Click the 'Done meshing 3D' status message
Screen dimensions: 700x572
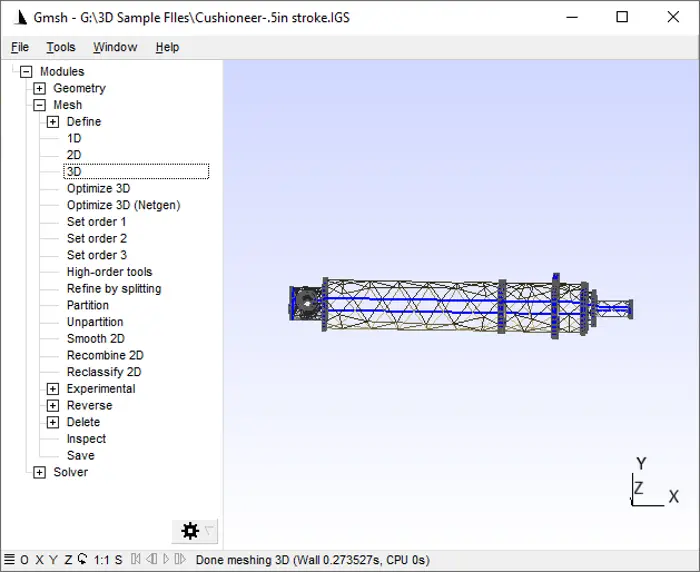(x=312, y=560)
